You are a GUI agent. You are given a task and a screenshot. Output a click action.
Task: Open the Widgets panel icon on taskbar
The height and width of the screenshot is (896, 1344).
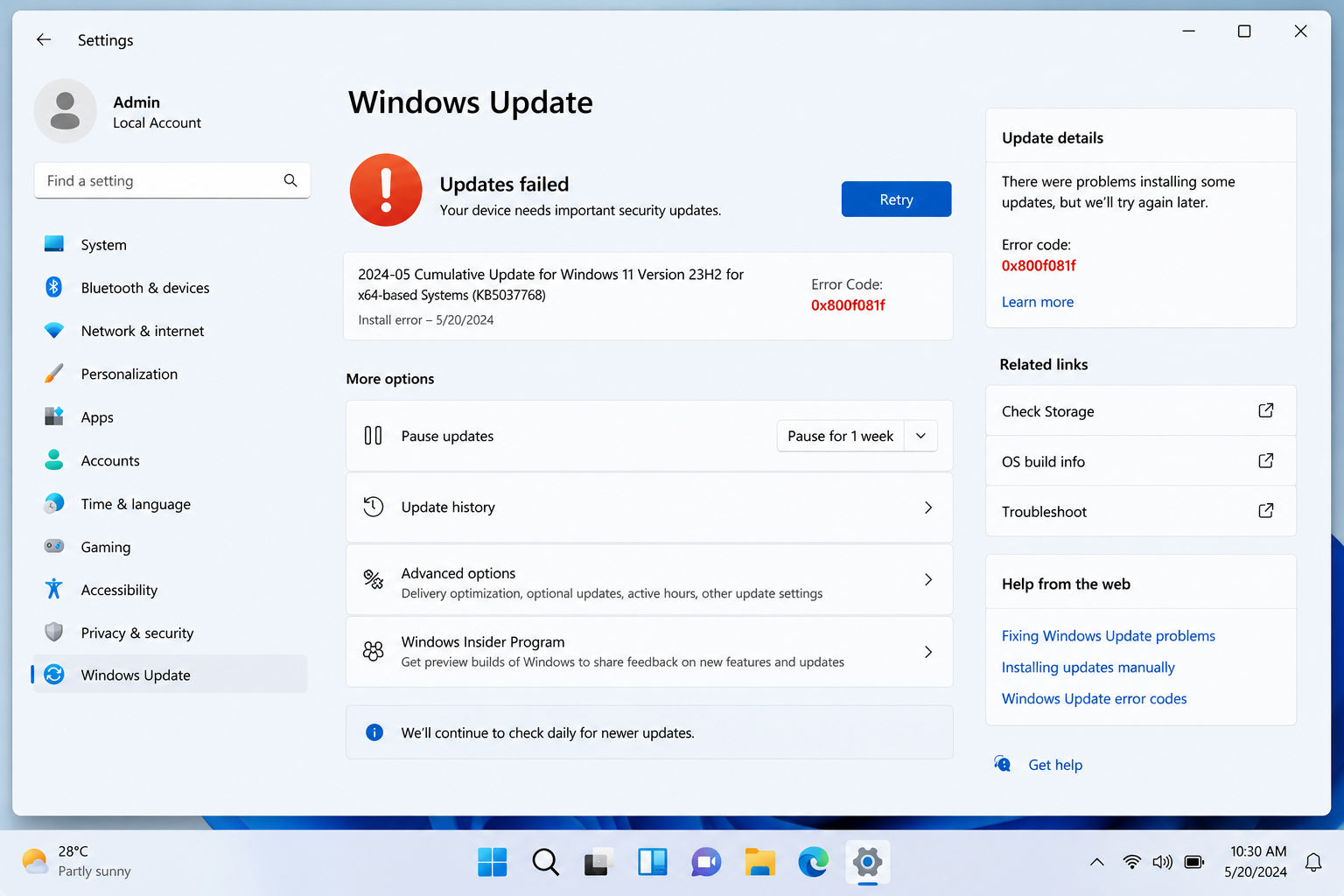(653, 862)
